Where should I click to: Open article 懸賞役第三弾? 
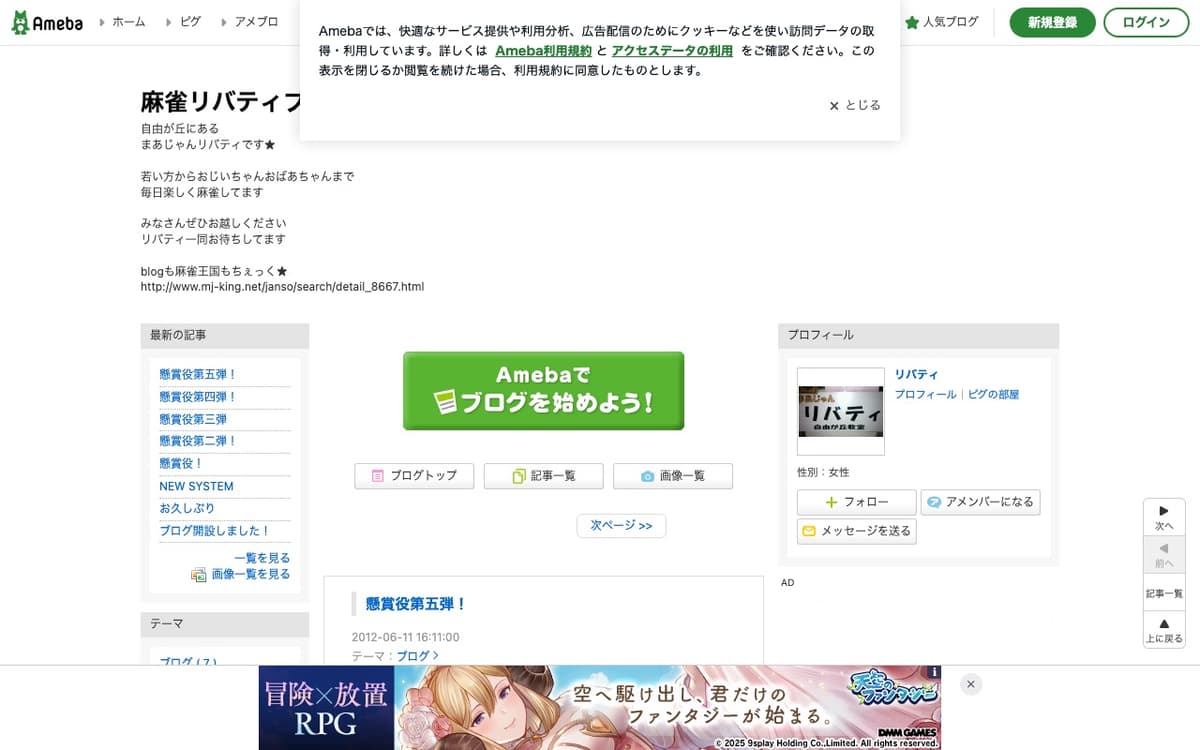tap(193, 419)
